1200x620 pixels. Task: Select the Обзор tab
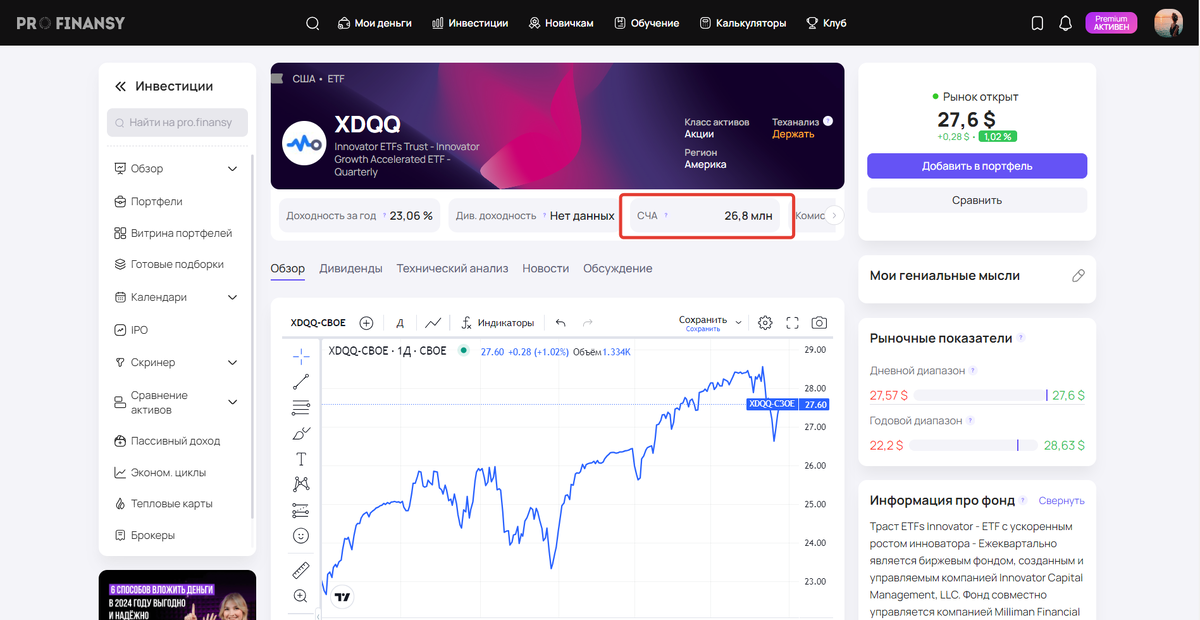[x=288, y=269]
